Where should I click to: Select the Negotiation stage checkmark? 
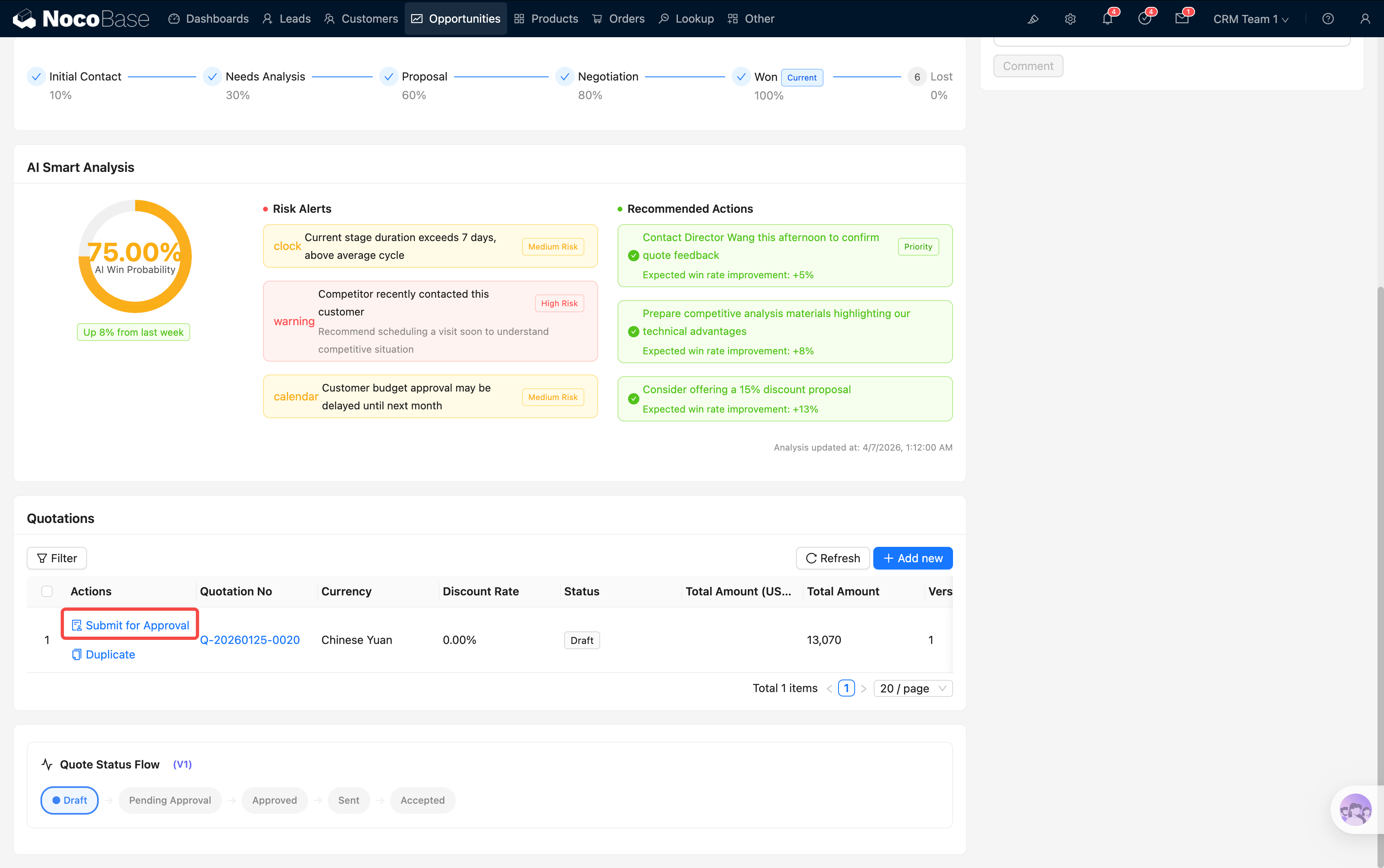point(565,77)
